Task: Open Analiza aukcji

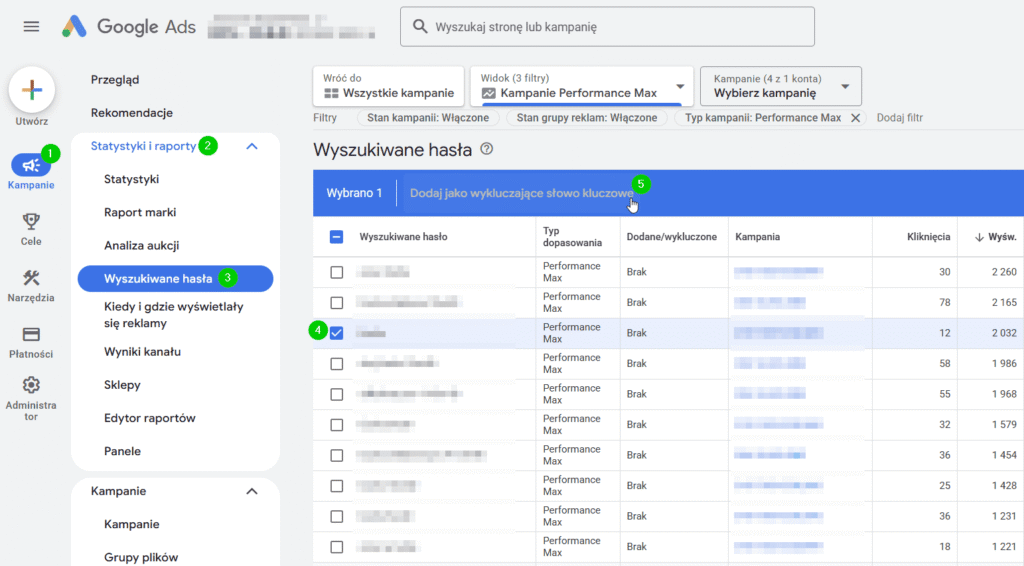Action: click(142, 245)
